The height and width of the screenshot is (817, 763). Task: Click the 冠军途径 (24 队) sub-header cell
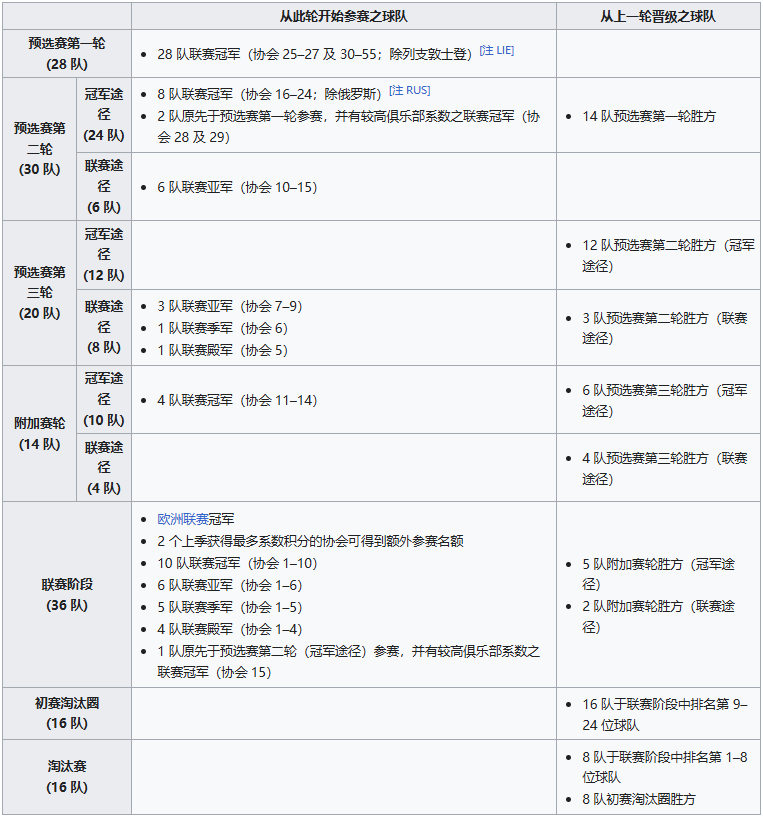(x=104, y=115)
